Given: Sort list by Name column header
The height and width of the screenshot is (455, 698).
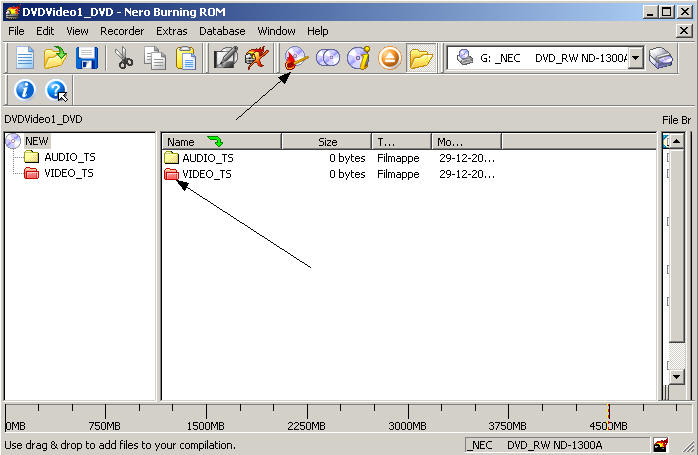Looking at the screenshot, I should pyautogui.click(x=221, y=142).
